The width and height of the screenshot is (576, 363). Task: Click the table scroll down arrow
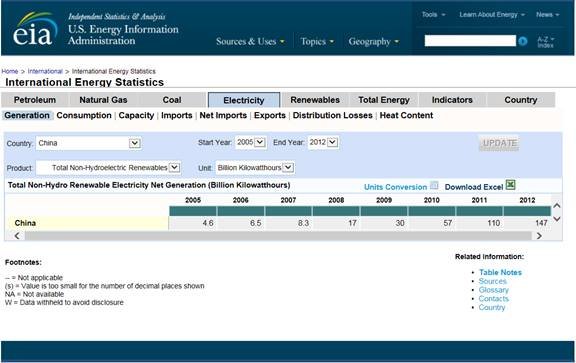(557, 219)
